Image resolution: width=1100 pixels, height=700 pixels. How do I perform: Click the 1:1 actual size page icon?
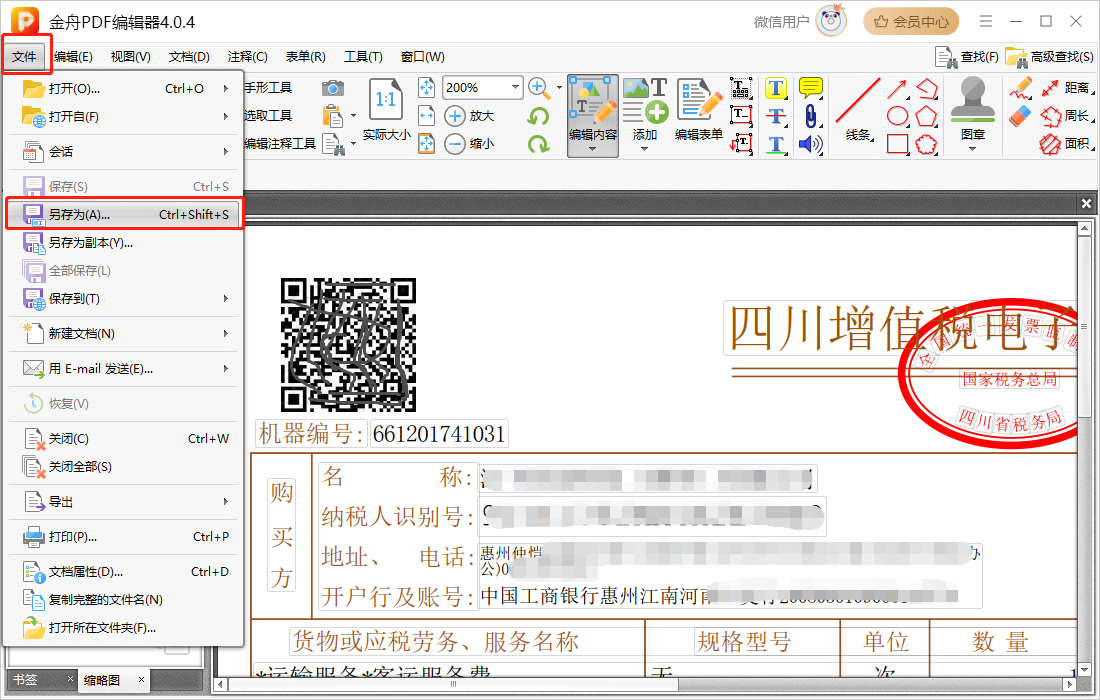click(386, 100)
